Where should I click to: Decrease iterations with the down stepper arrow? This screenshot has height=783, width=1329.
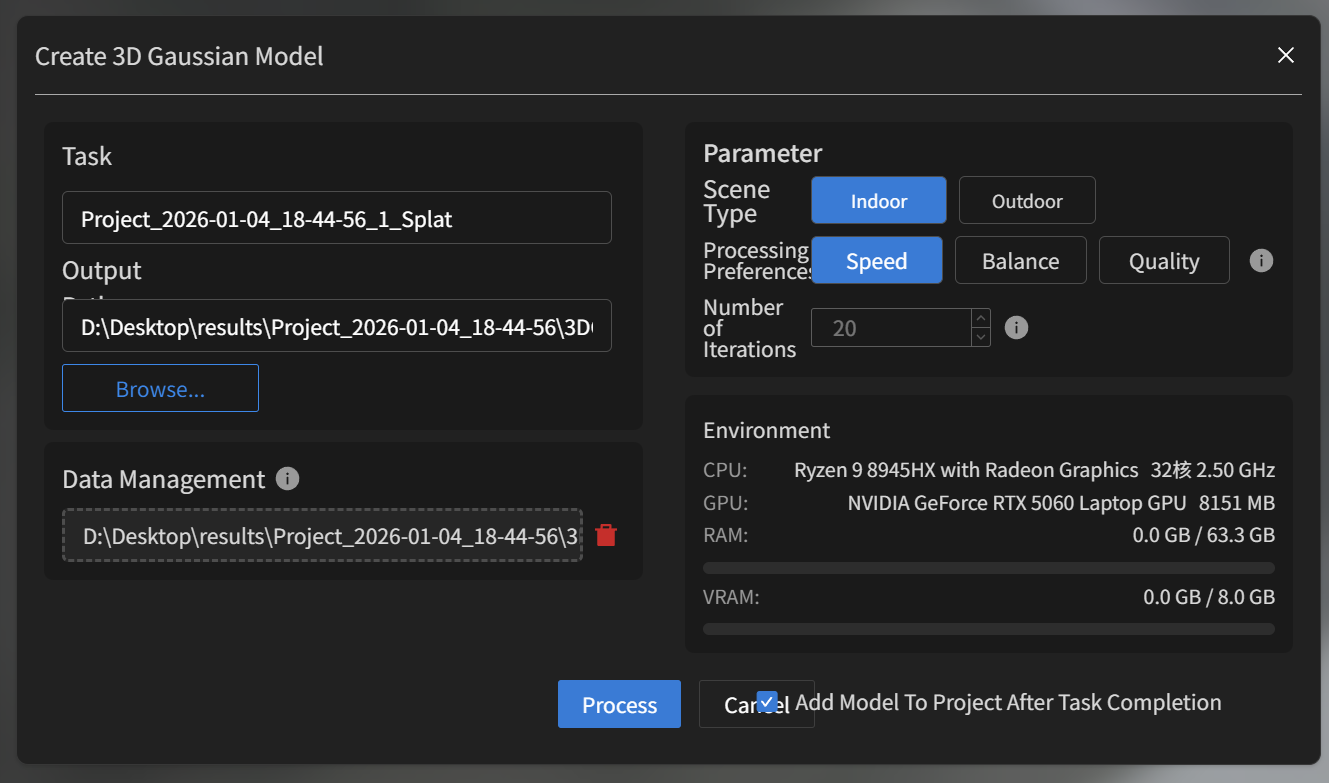(x=981, y=337)
